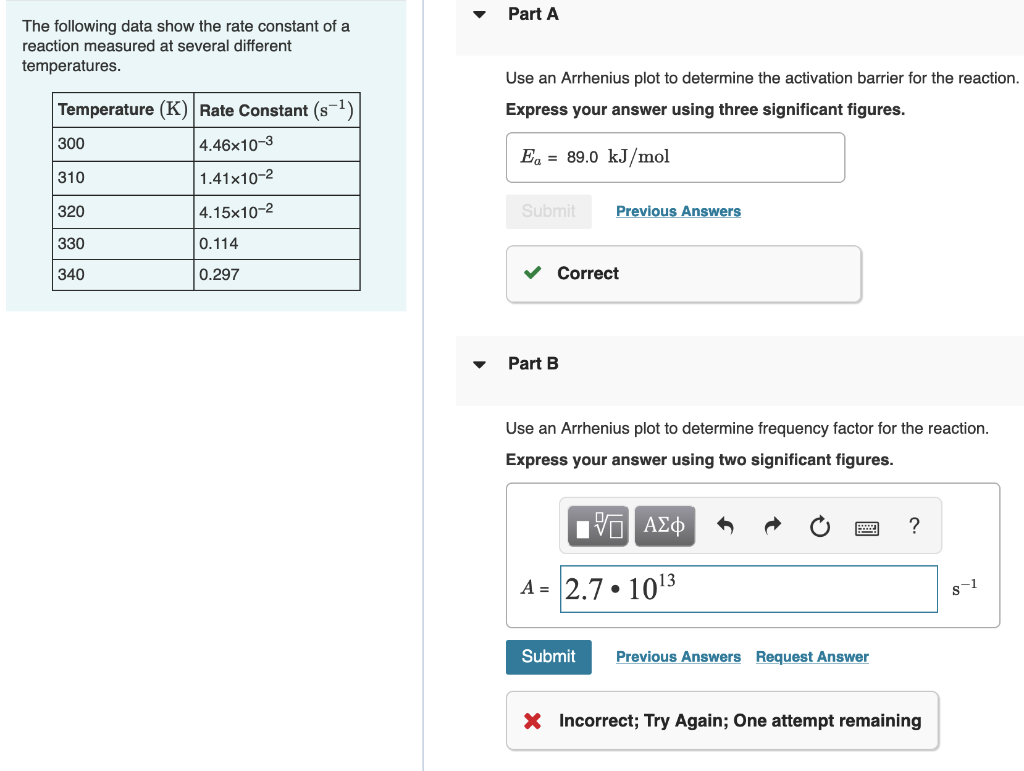Click the red Incorrect X icon
The image size is (1024, 771).
[x=530, y=720]
